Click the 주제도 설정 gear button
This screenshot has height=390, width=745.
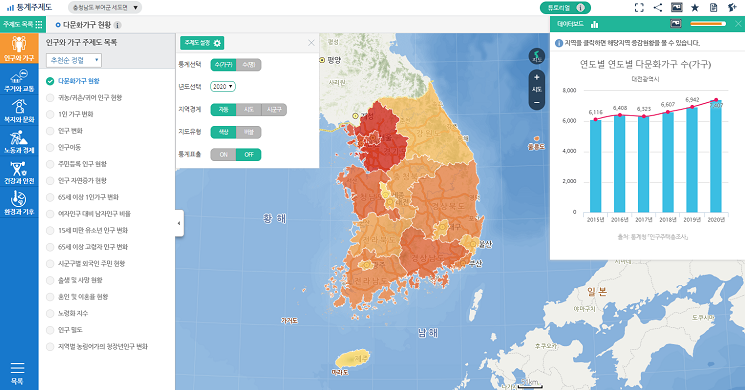click(202, 43)
